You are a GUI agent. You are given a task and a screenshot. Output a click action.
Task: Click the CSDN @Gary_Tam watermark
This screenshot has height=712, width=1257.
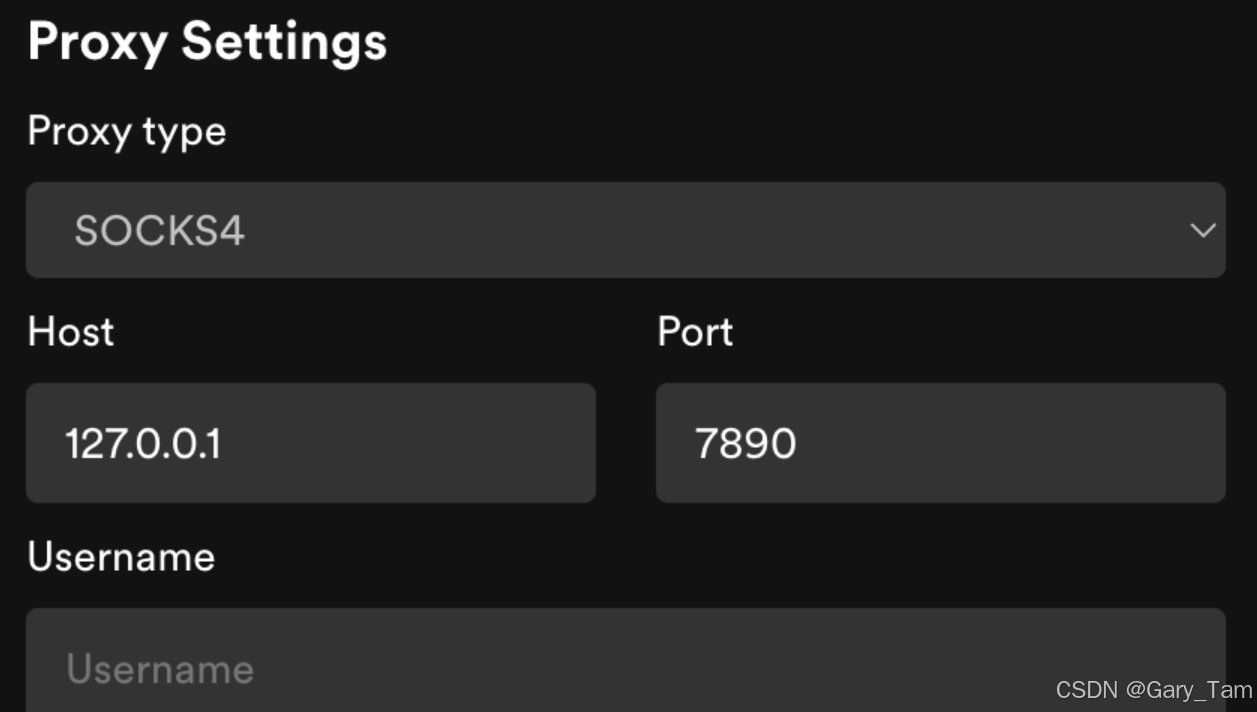pyautogui.click(x=1153, y=690)
